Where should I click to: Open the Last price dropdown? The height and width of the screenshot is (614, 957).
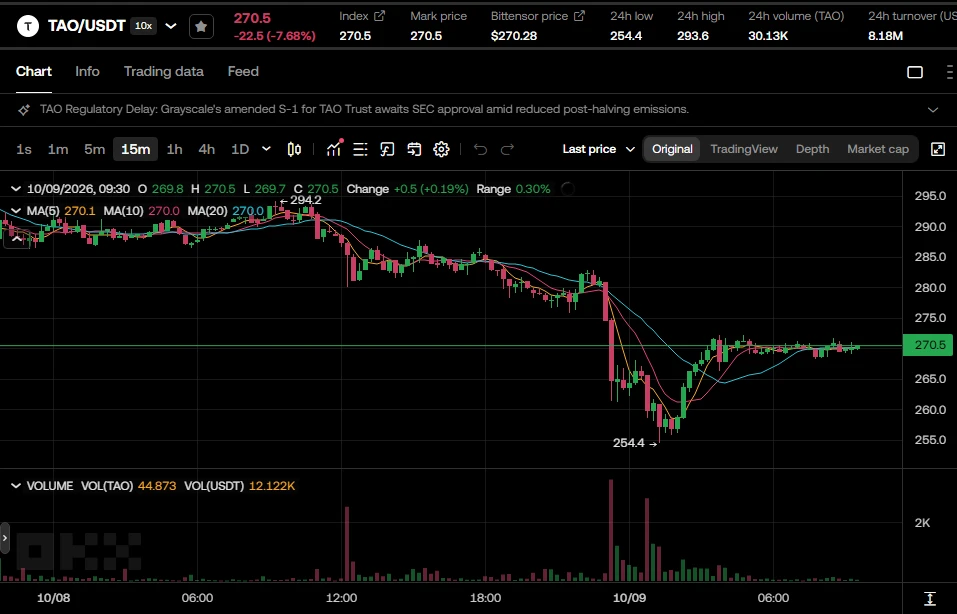click(599, 150)
